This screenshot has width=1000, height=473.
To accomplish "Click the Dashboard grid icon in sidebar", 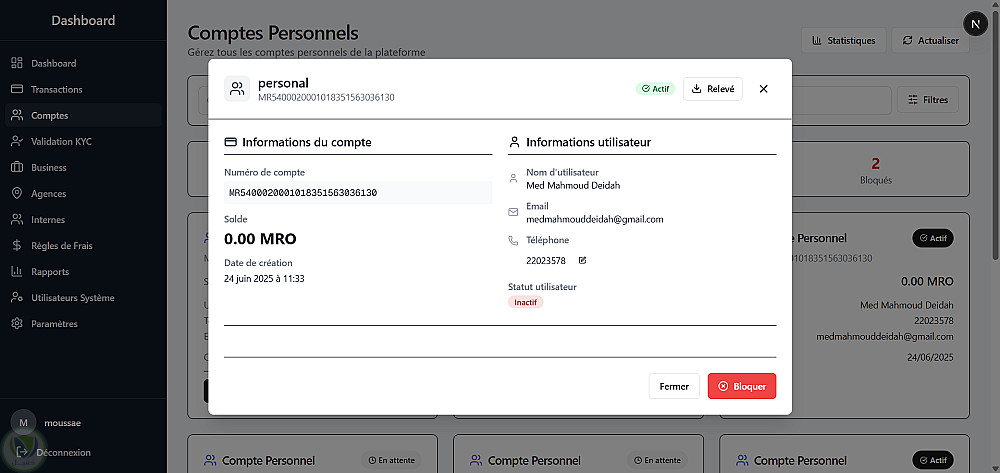I will 17,63.
